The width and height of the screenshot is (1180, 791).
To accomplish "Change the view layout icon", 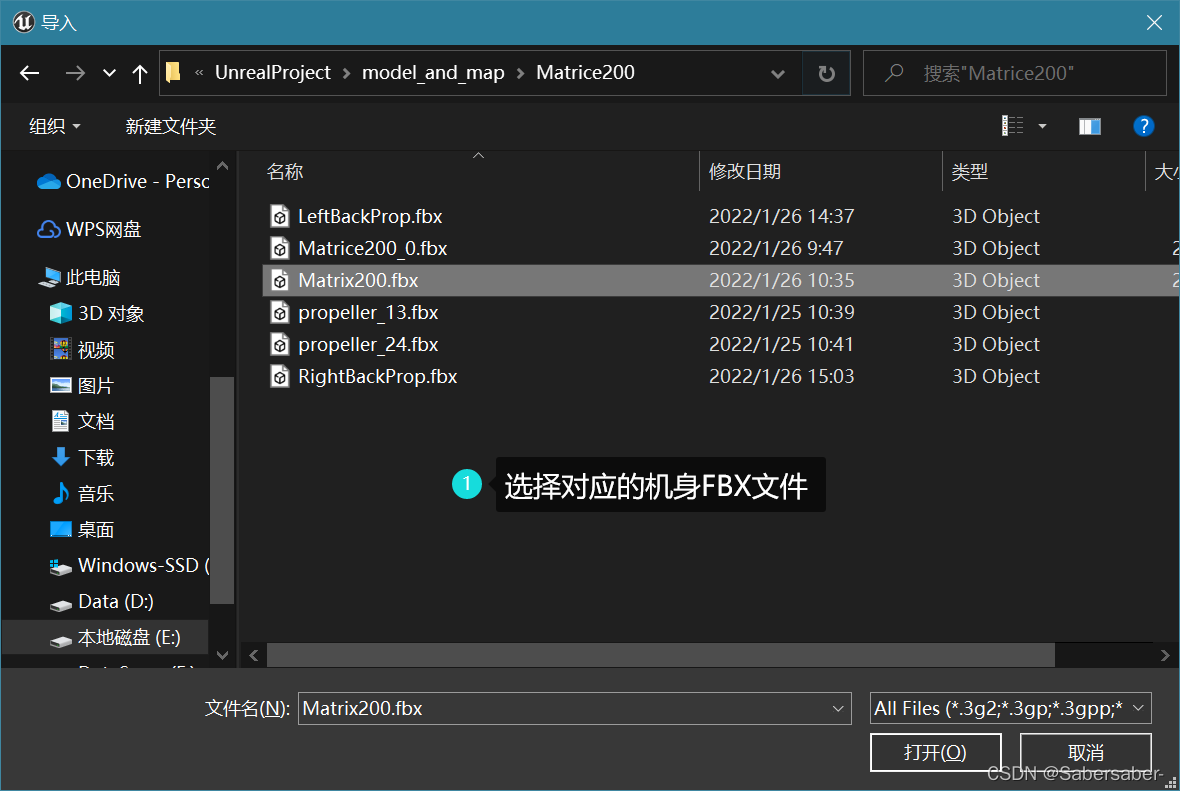I will (1012, 126).
